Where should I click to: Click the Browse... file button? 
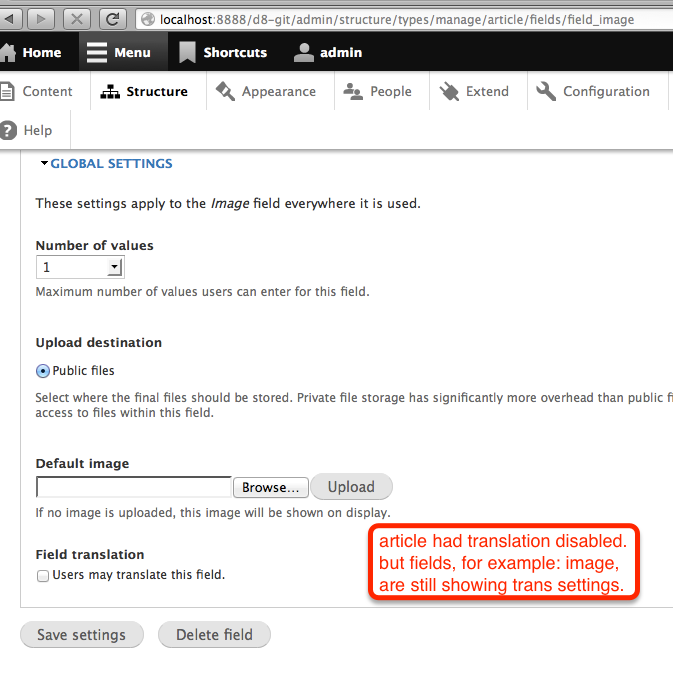271,487
